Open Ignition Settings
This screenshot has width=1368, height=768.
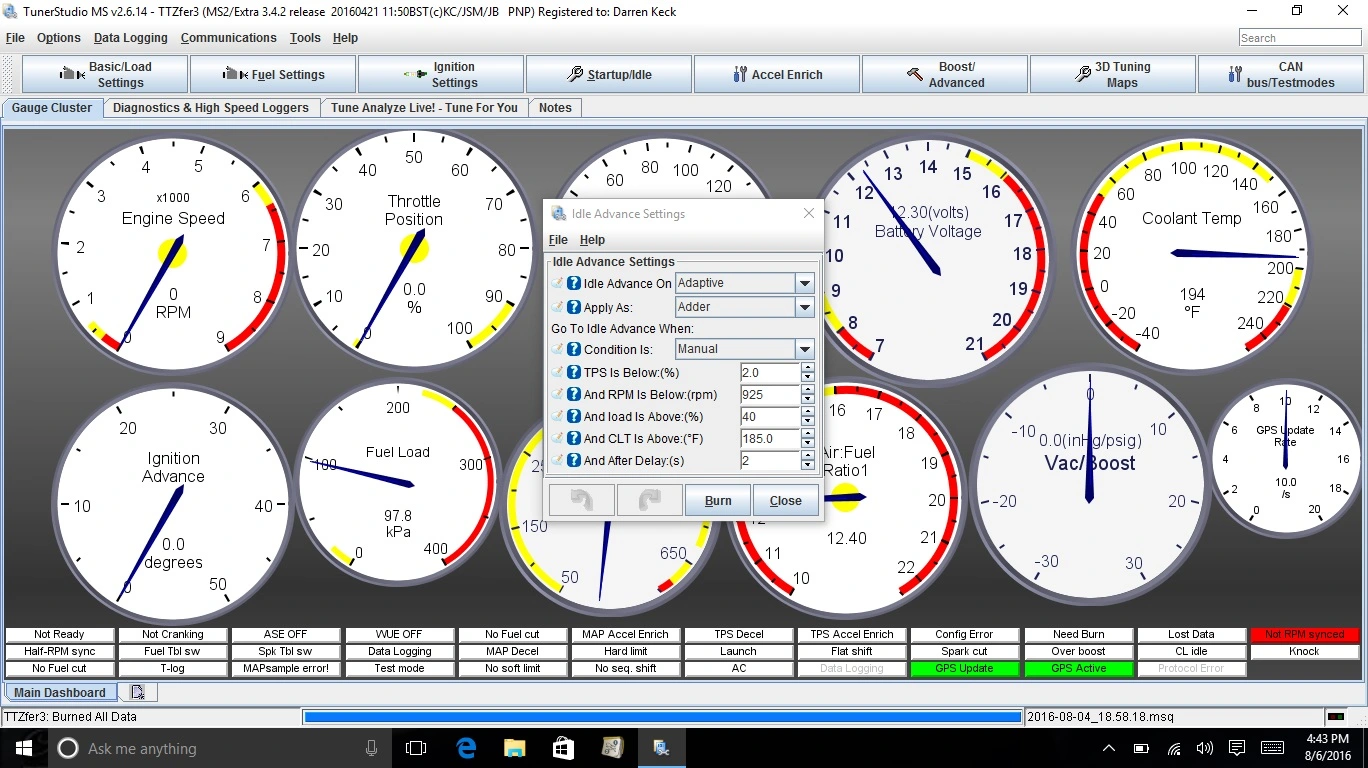point(441,75)
